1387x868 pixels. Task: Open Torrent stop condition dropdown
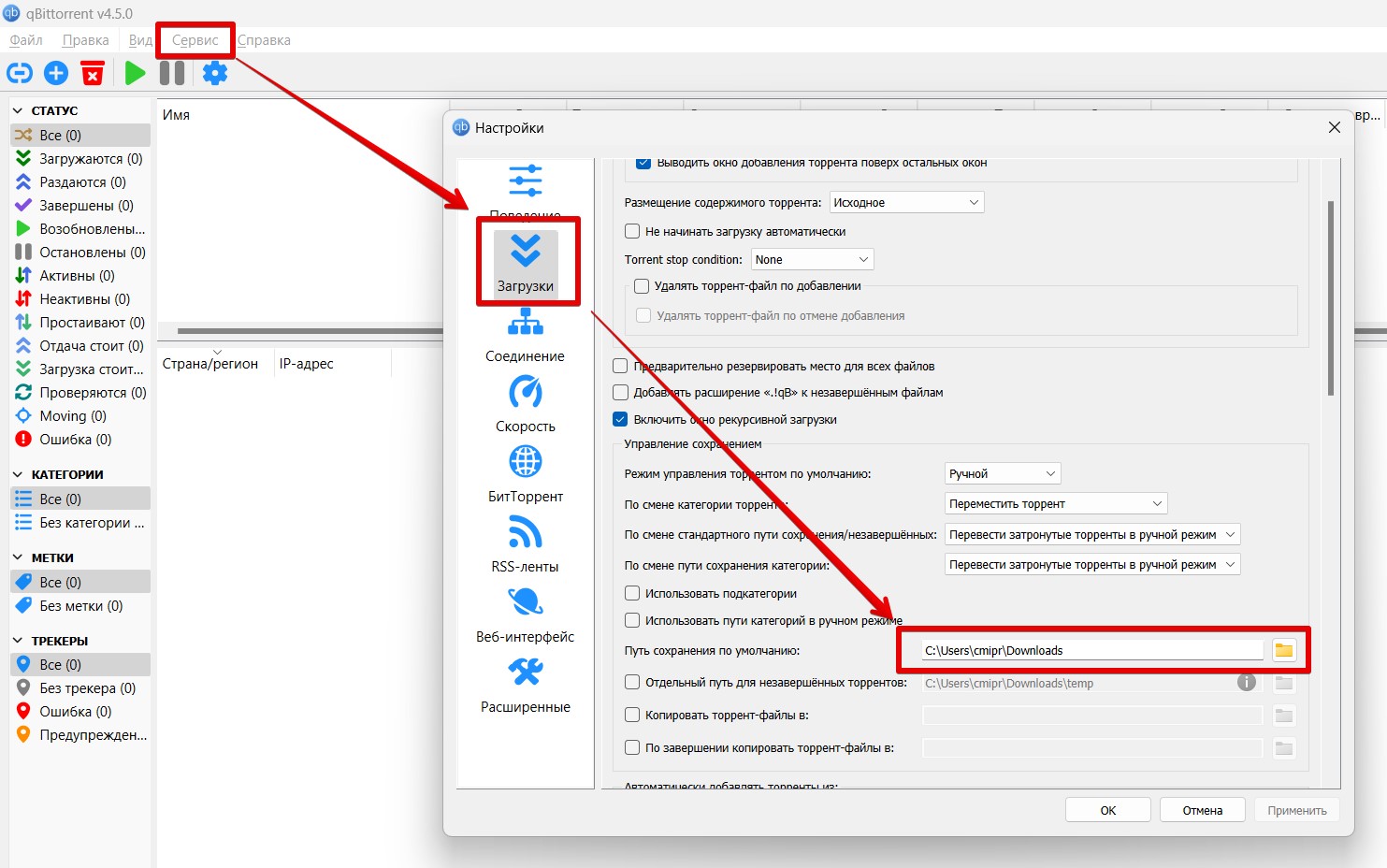[x=813, y=259]
